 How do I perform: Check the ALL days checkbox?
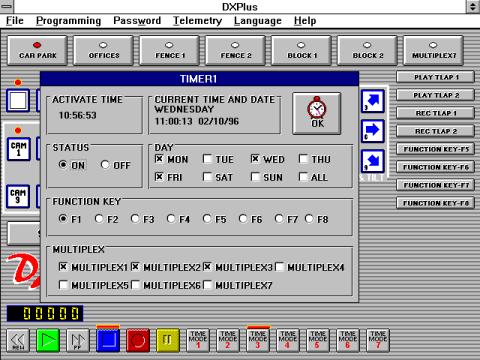303,177
